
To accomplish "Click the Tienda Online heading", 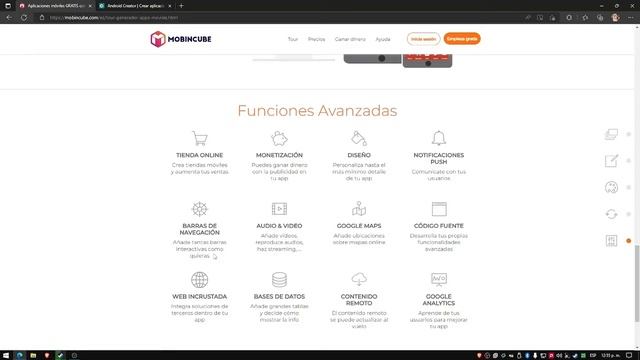I will [200, 155].
